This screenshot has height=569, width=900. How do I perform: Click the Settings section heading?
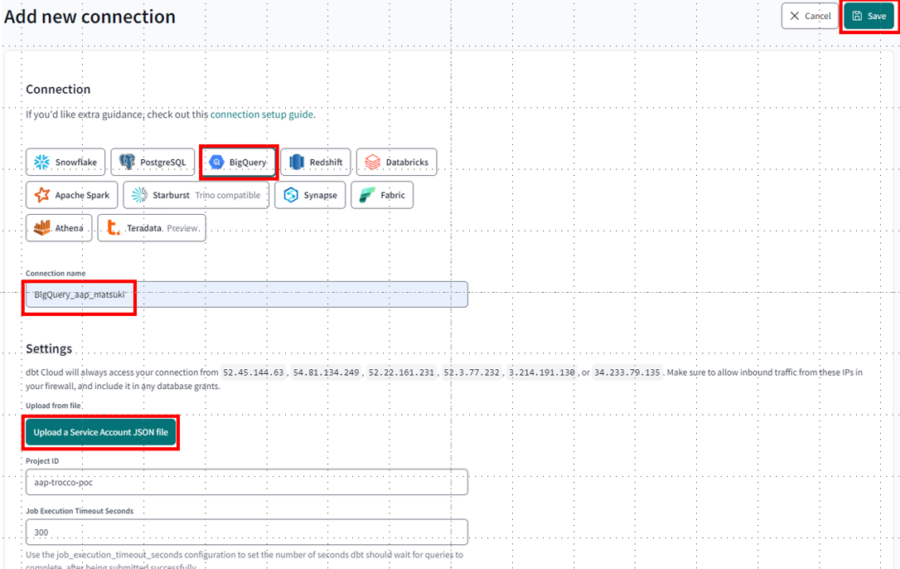[x=49, y=349]
